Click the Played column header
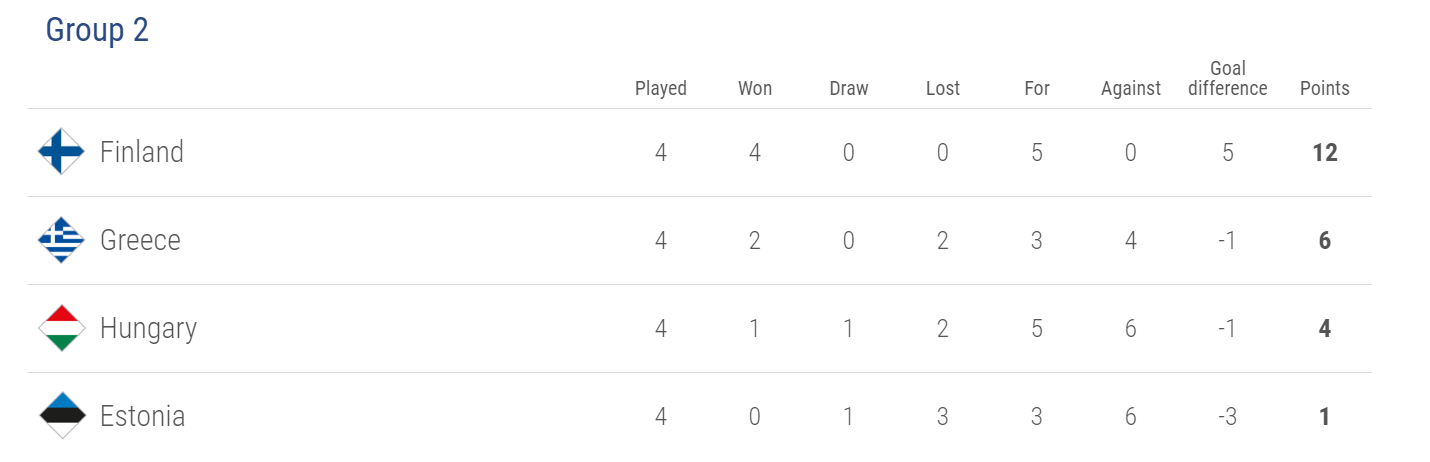Image resolution: width=1430 pixels, height=462 pixels. tap(661, 88)
